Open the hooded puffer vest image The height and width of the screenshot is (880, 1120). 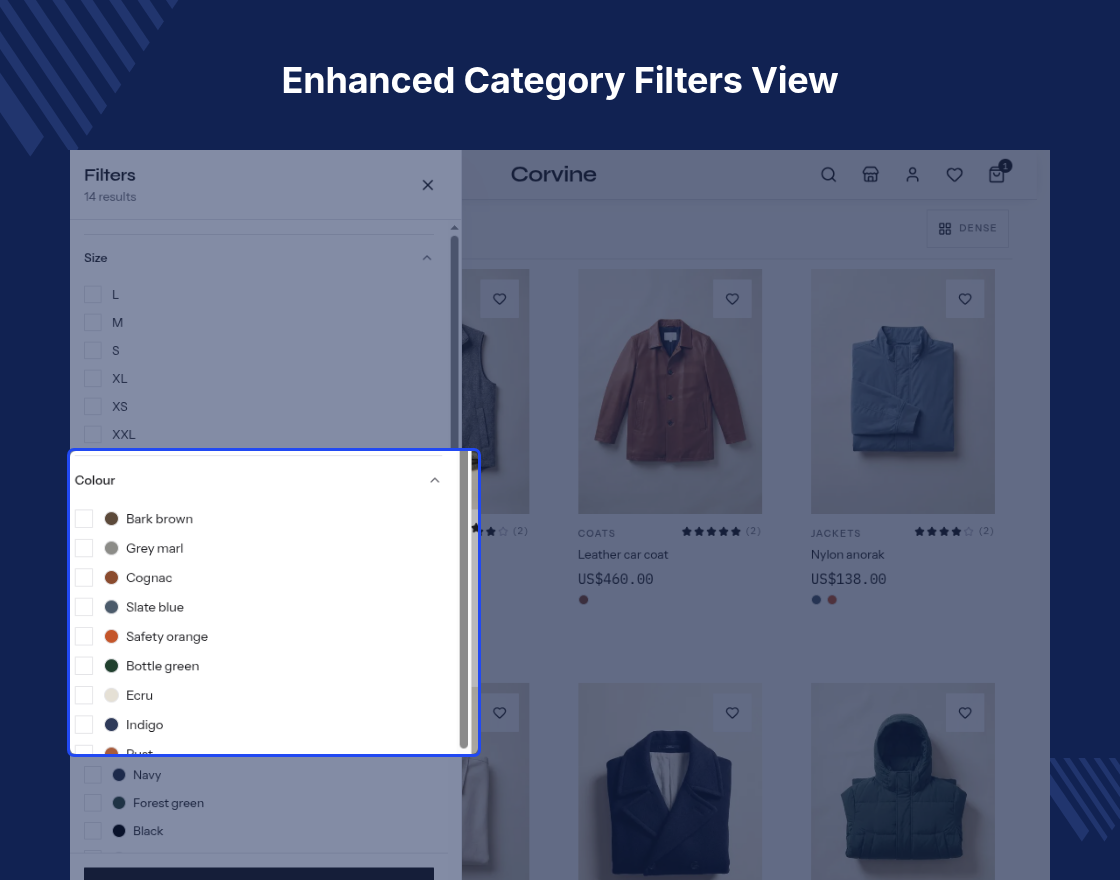(x=903, y=781)
